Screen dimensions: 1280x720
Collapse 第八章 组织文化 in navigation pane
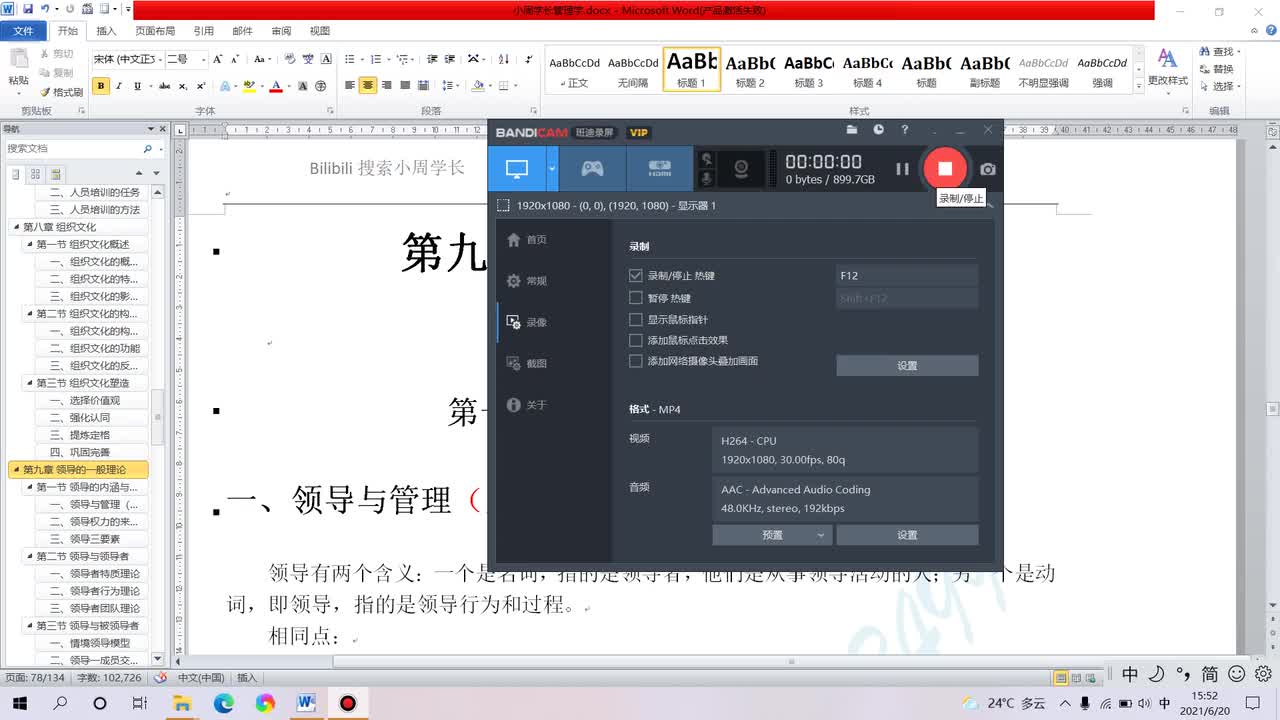pos(15,227)
